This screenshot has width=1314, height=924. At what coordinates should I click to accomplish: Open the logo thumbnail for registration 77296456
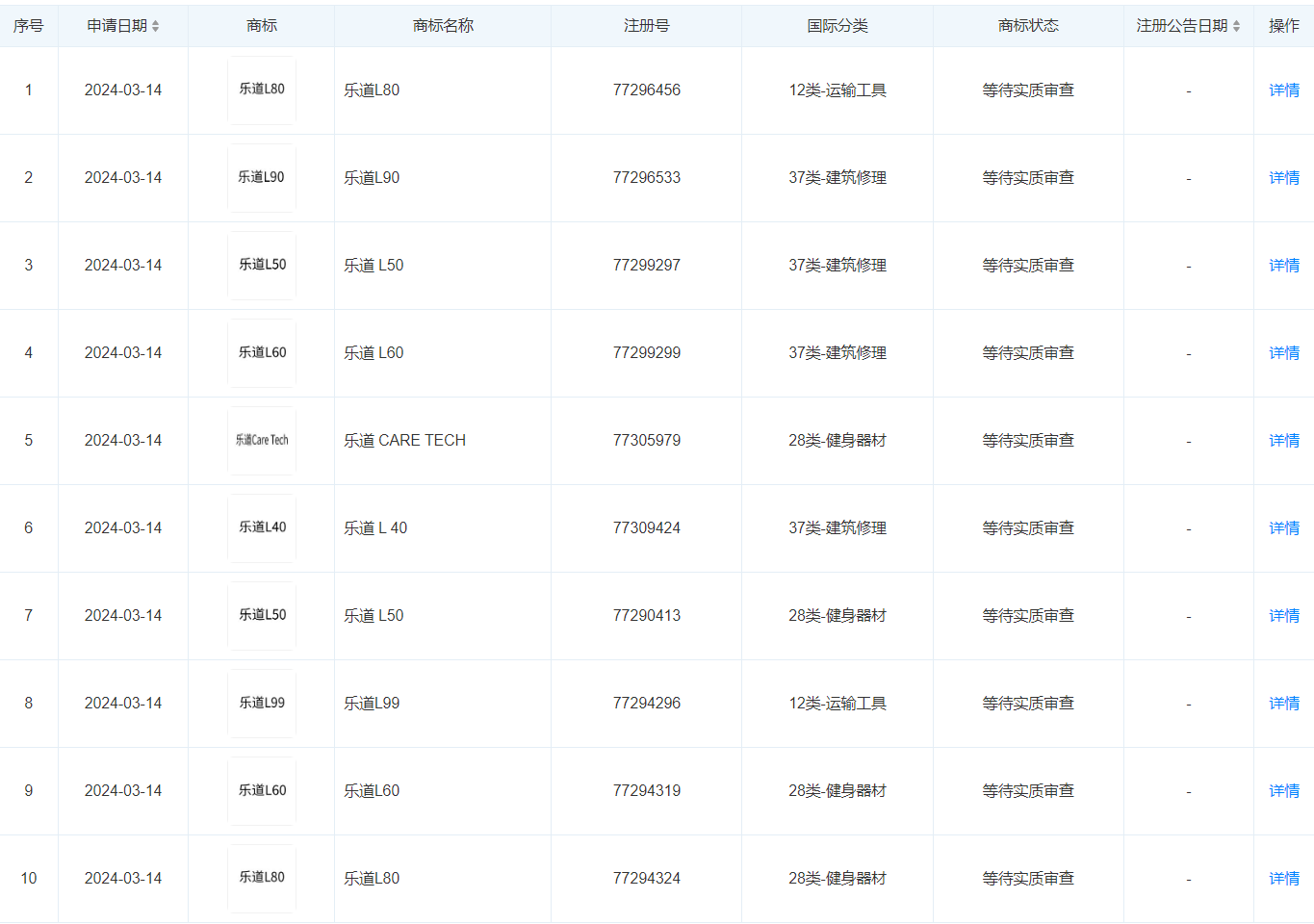[262, 90]
